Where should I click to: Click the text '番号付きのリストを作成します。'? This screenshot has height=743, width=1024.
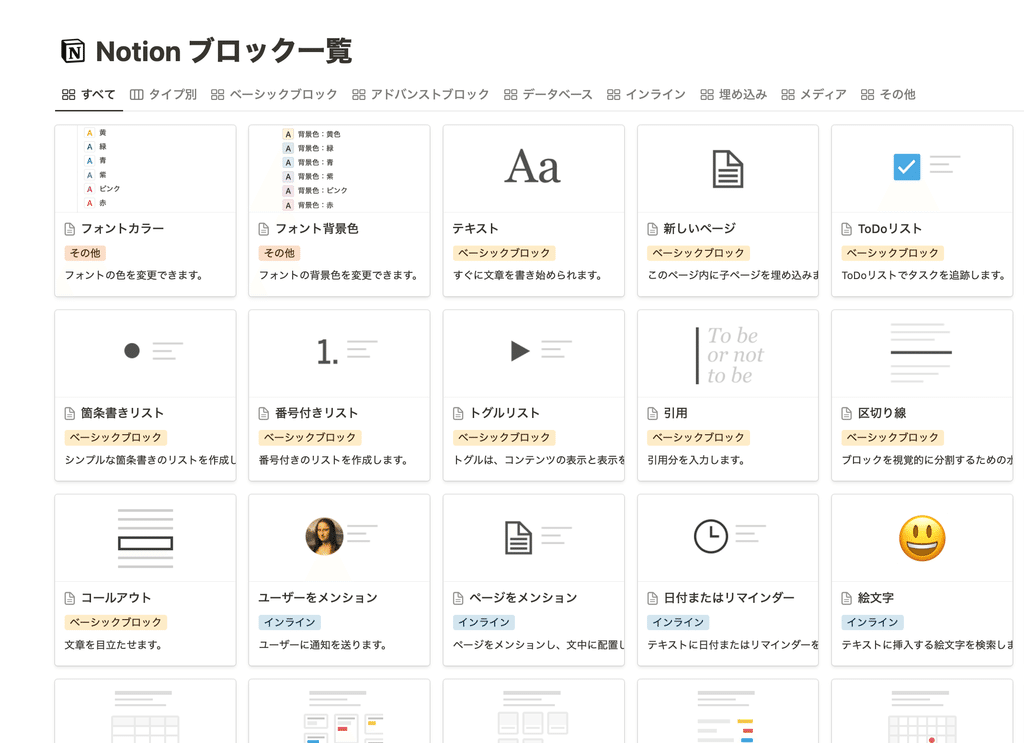point(334,460)
